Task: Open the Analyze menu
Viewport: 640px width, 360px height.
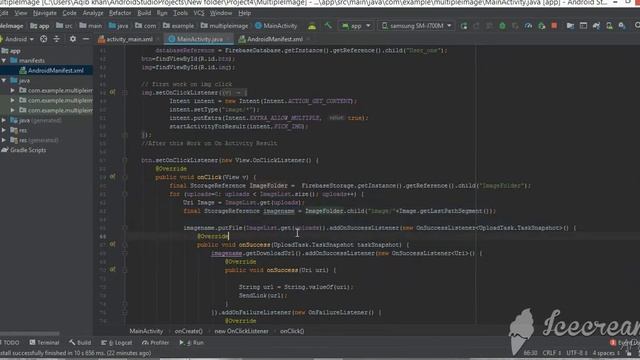Action: pyautogui.click(x=93, y=13)
